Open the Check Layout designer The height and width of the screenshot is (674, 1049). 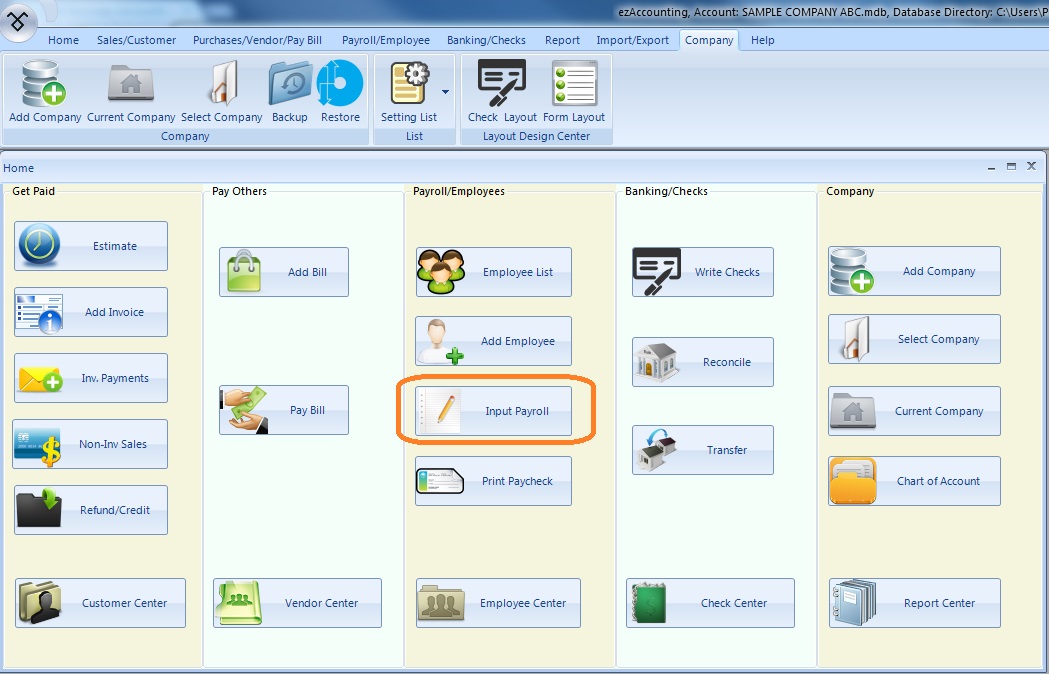pos(502,92)
